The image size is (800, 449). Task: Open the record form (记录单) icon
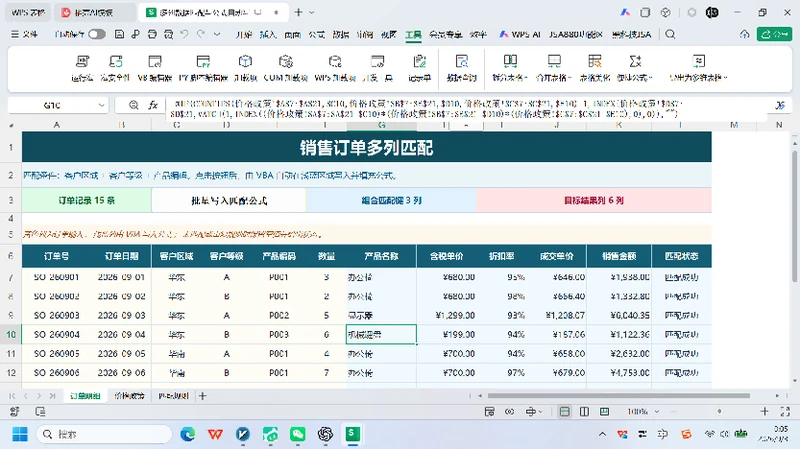tap(419, 62)
